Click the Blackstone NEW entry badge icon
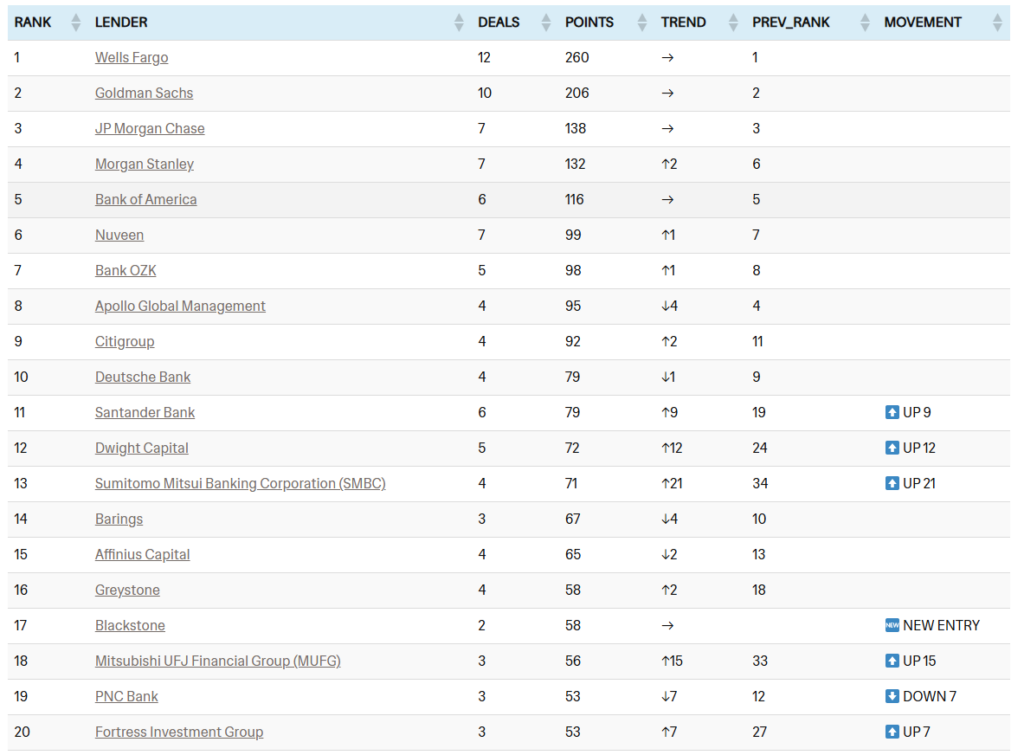 tap(892, 625)
